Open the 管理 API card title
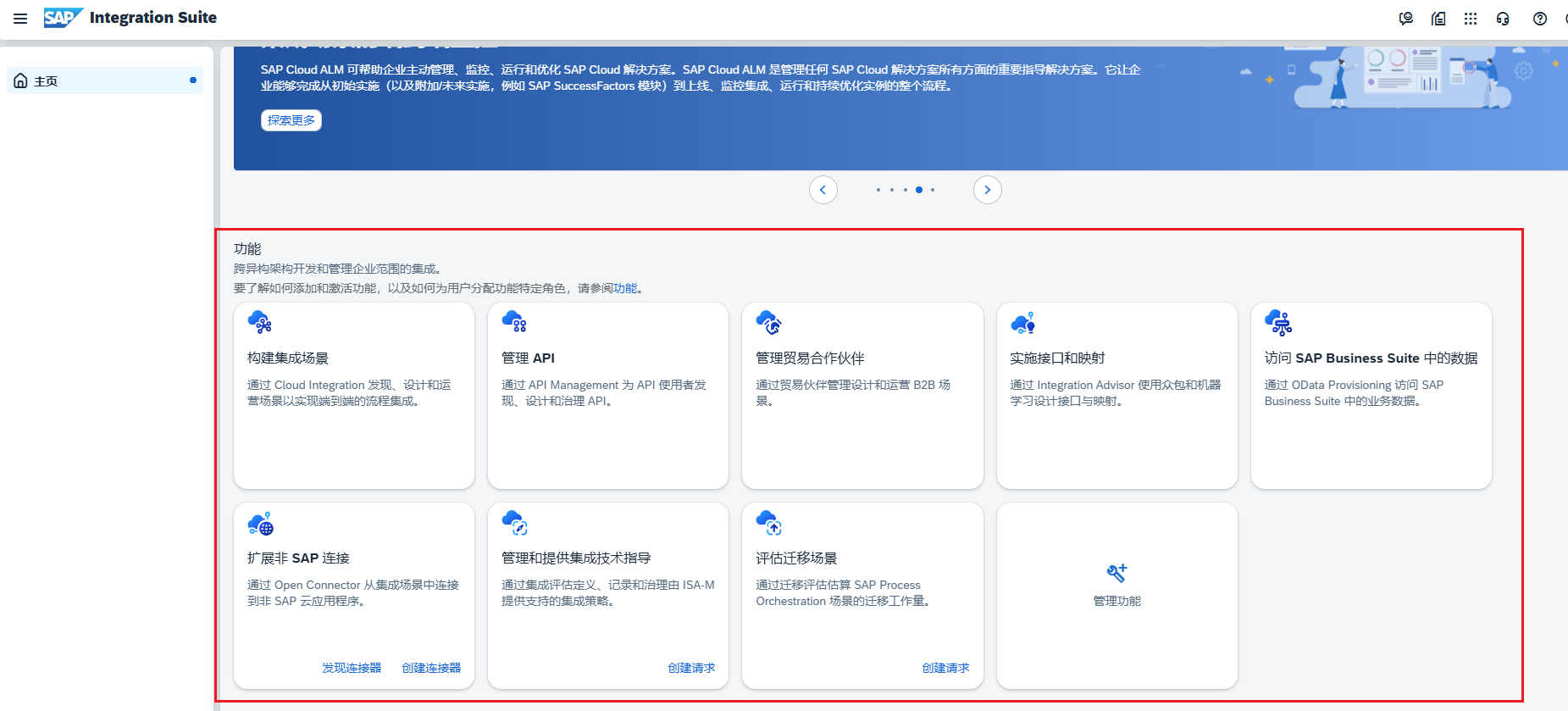1568x711 pixels. [528, 358]
